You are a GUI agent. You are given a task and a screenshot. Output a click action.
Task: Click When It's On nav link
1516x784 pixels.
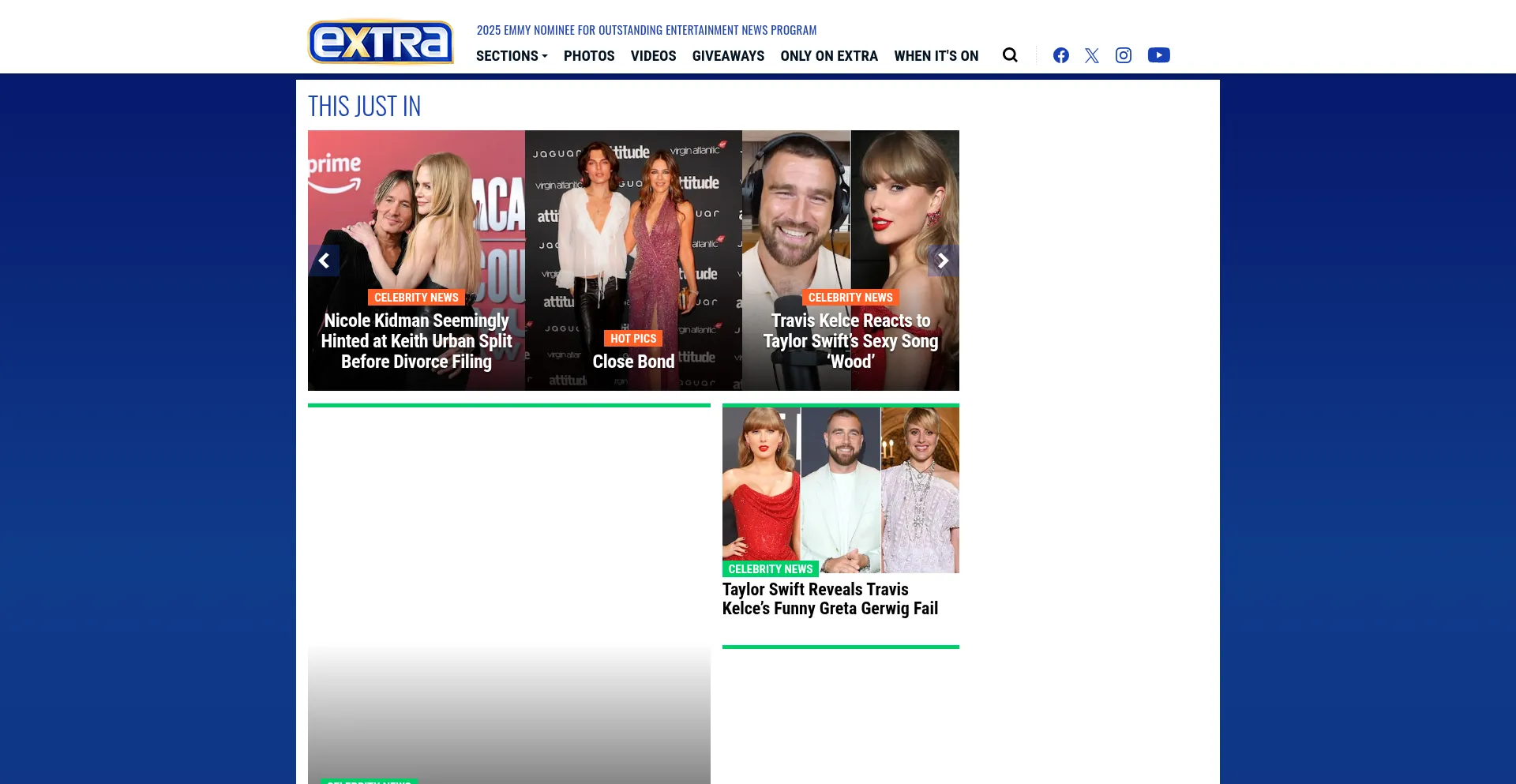(x=936, y=56)
